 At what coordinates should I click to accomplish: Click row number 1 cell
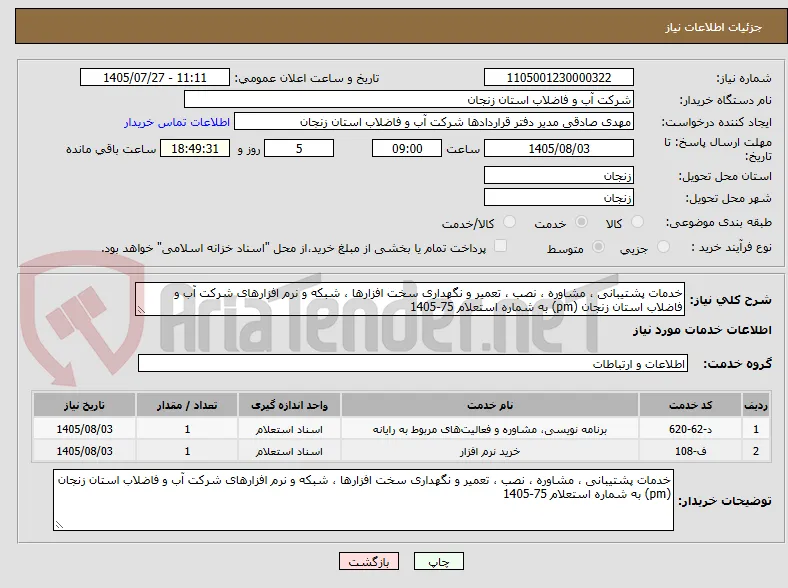(x=756, y=429)
